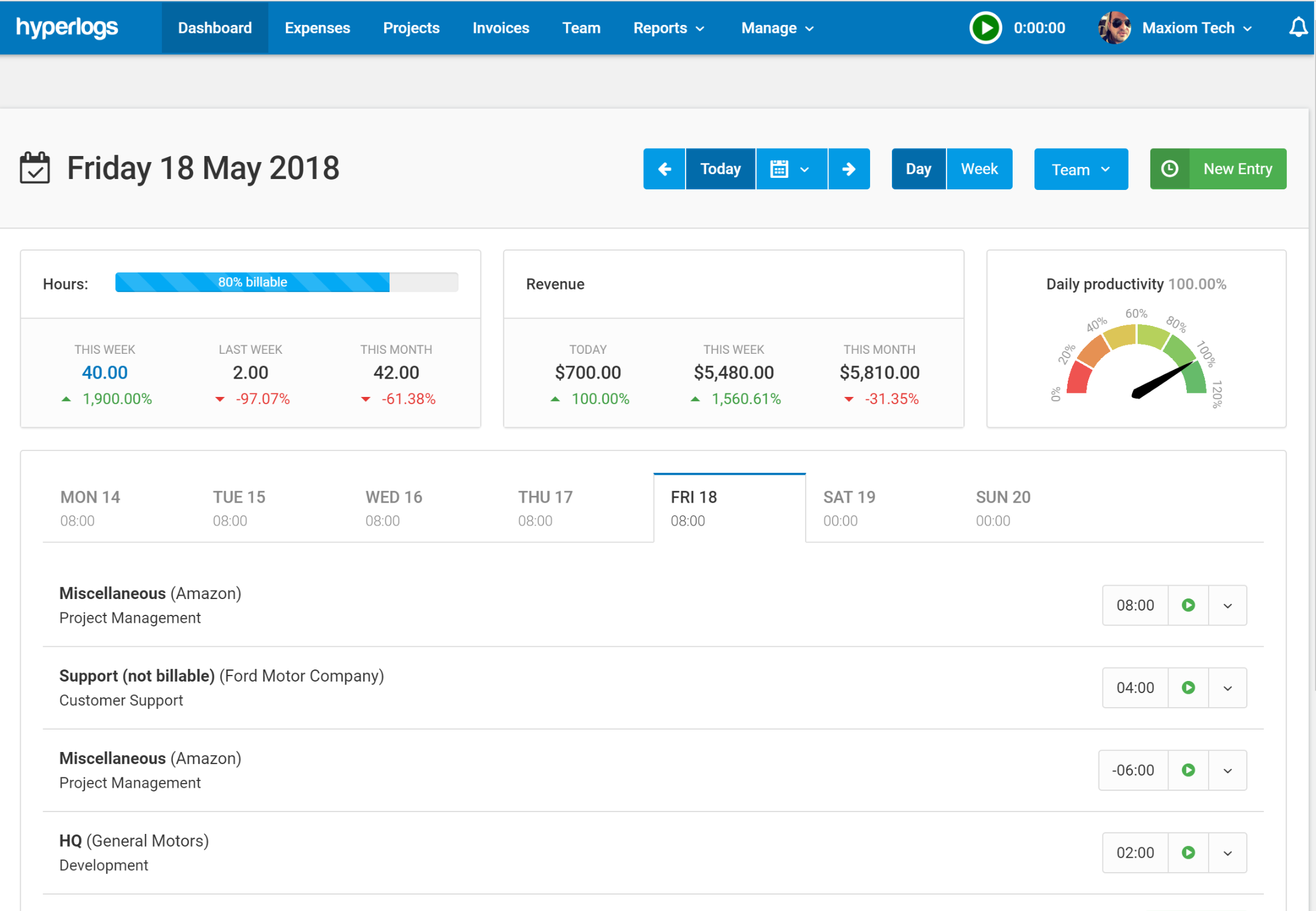Expand options for the 08:00 Miscellaneous entry
This screenshot has width=1316, height=911.
point(1227,606)
